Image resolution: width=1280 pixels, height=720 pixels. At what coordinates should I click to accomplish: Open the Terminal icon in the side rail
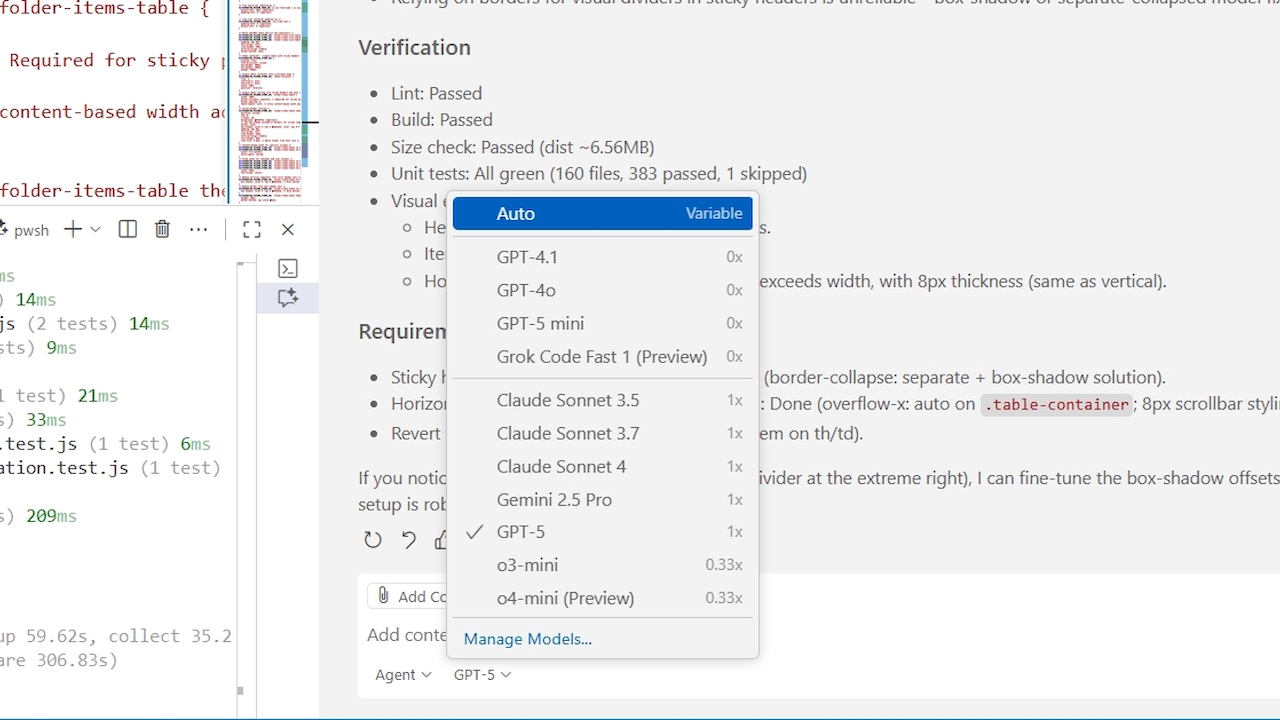pyautogui.click(x=288, y=268)
